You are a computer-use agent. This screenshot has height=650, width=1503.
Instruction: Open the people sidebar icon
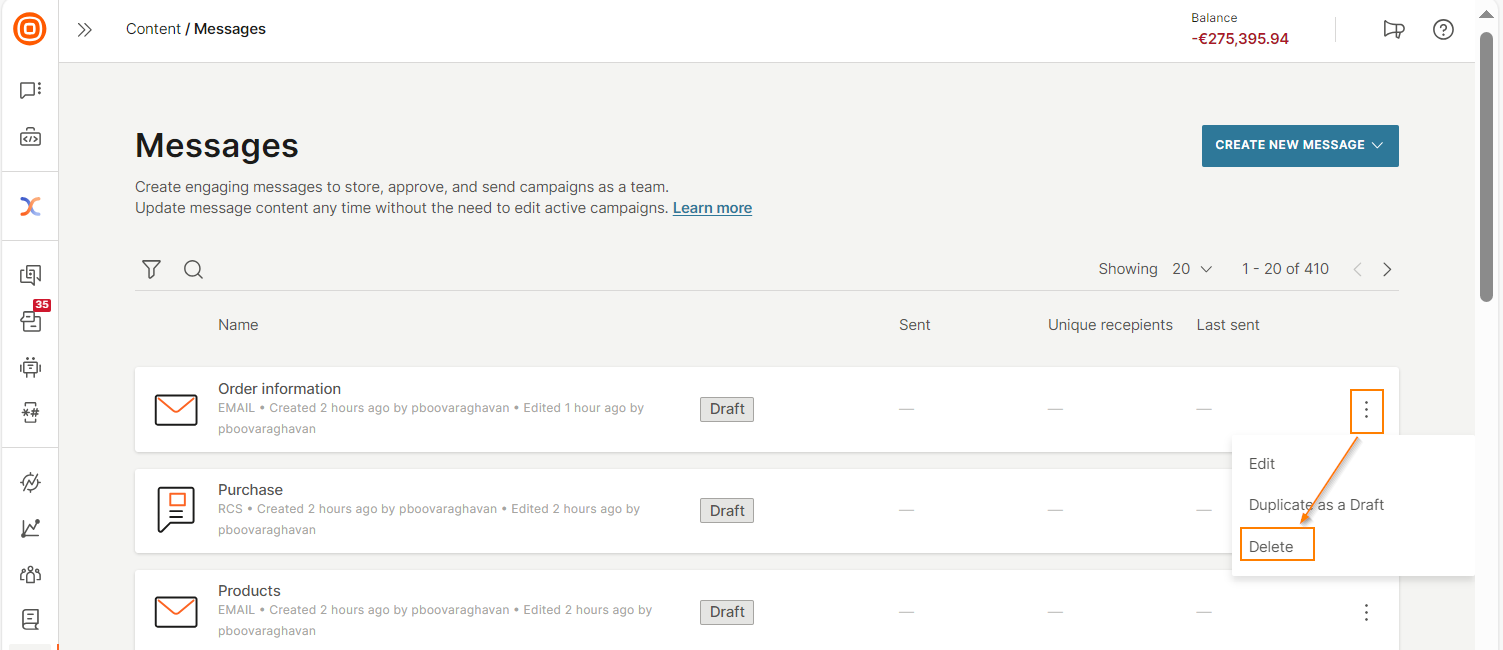click(x=30, y=574)
